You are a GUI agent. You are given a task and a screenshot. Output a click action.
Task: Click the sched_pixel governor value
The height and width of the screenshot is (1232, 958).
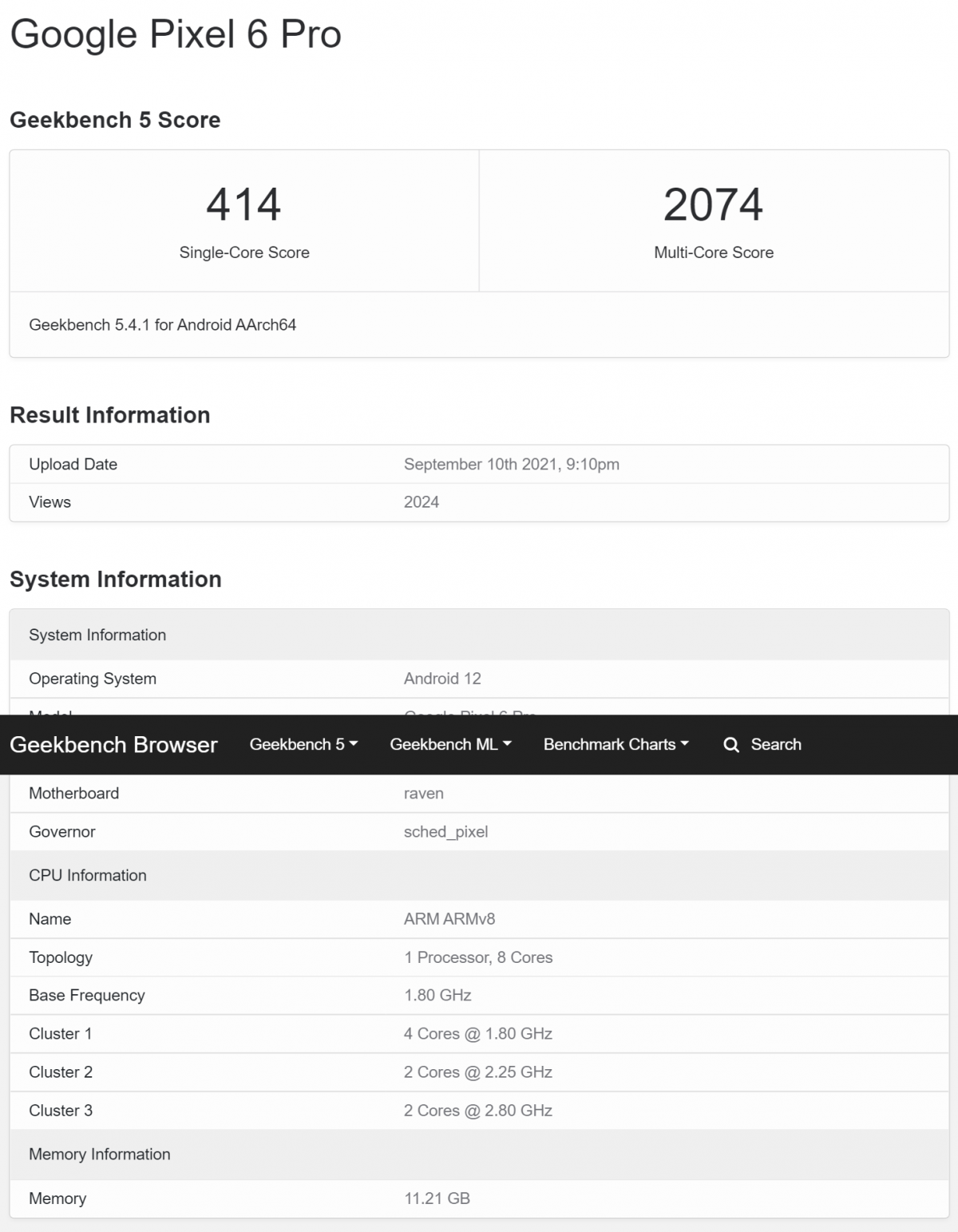(x=445, y=832)
